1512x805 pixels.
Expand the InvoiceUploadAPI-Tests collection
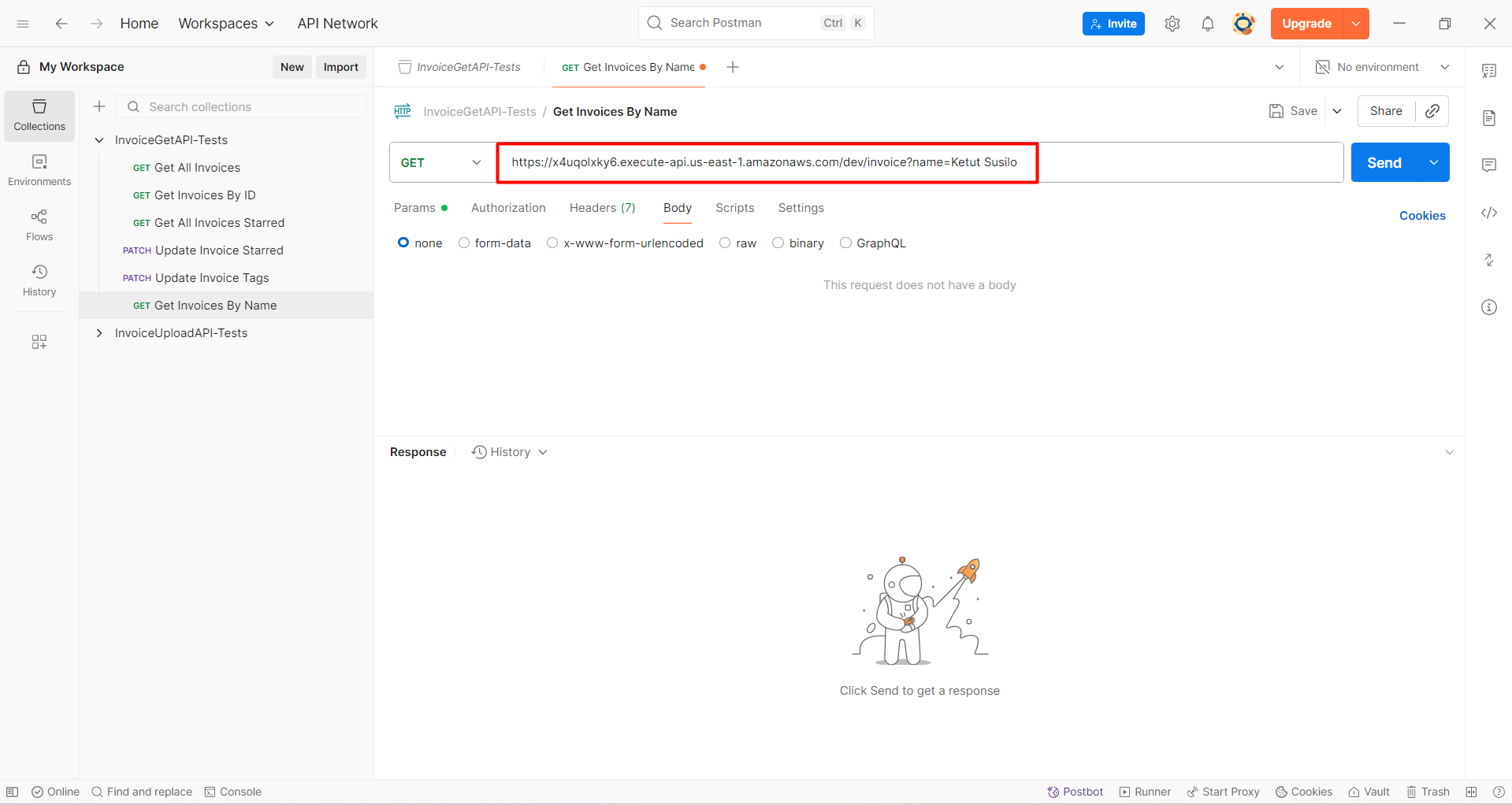pyautogui.click(x=99, y=332)
